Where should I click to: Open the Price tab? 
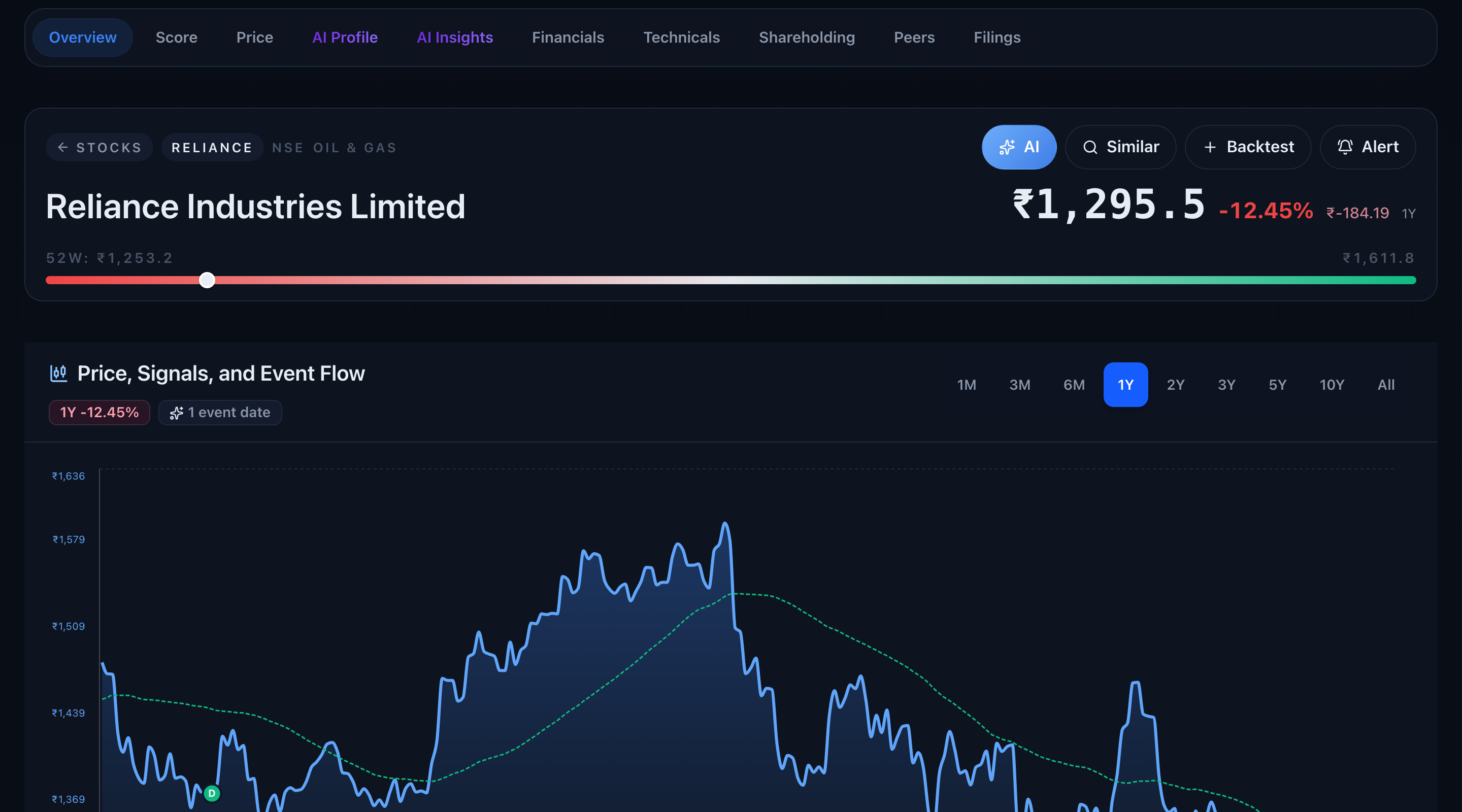pyautogui.click(x=255, y=38)
